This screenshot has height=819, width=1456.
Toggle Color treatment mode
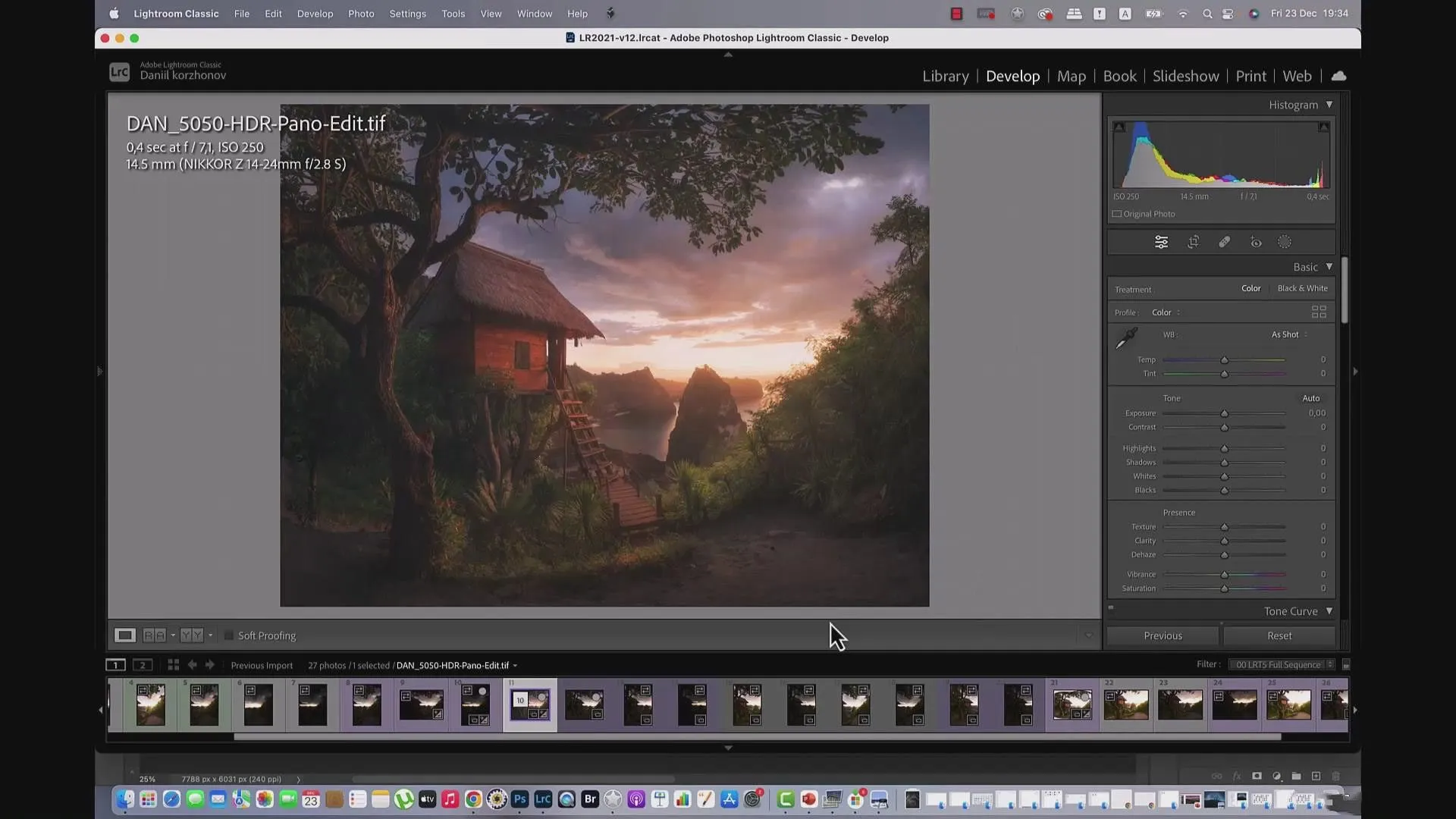pos(1250,288)
